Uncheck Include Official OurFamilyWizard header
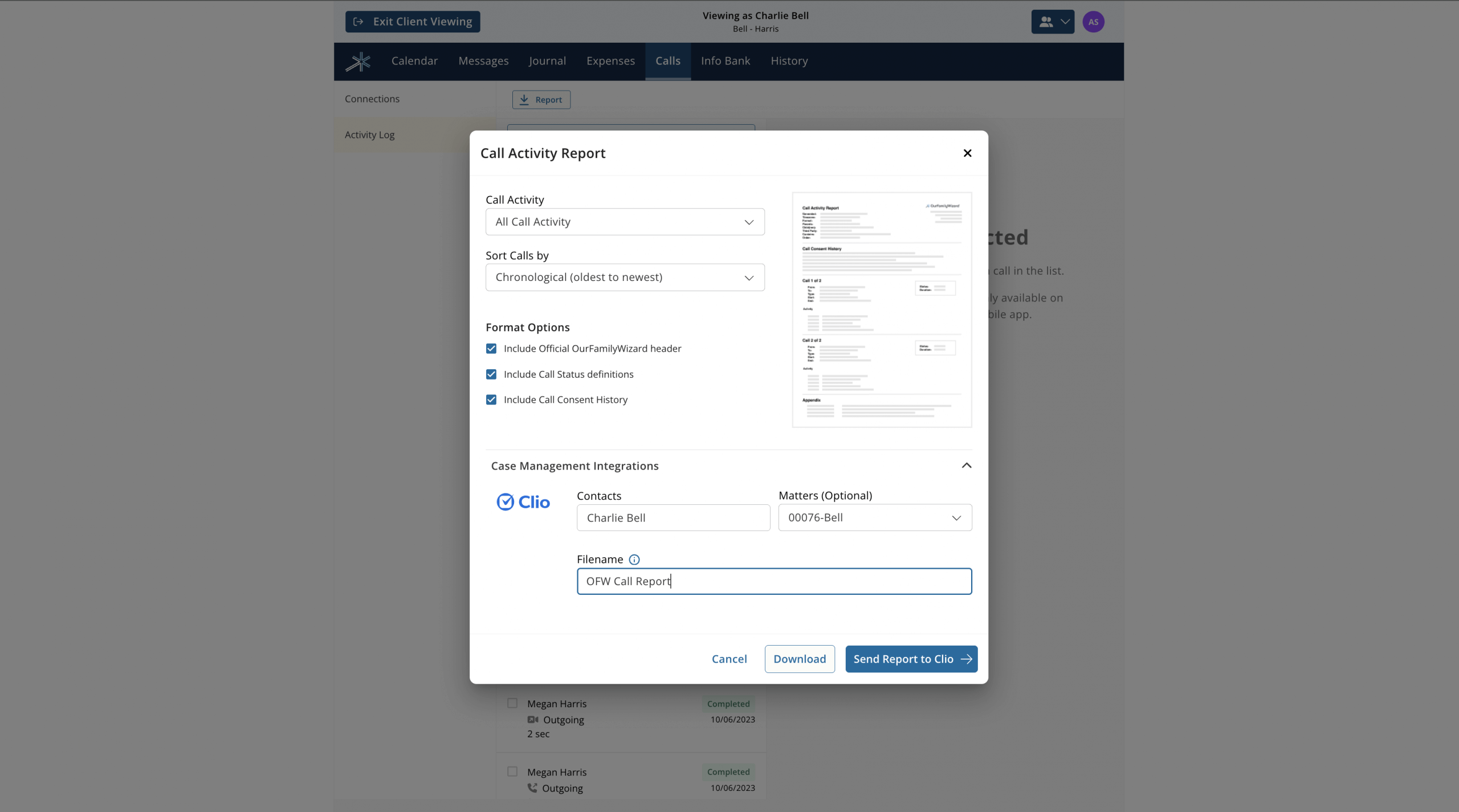Viewport: 1459px width, 812px height. (x=491, y=349)
